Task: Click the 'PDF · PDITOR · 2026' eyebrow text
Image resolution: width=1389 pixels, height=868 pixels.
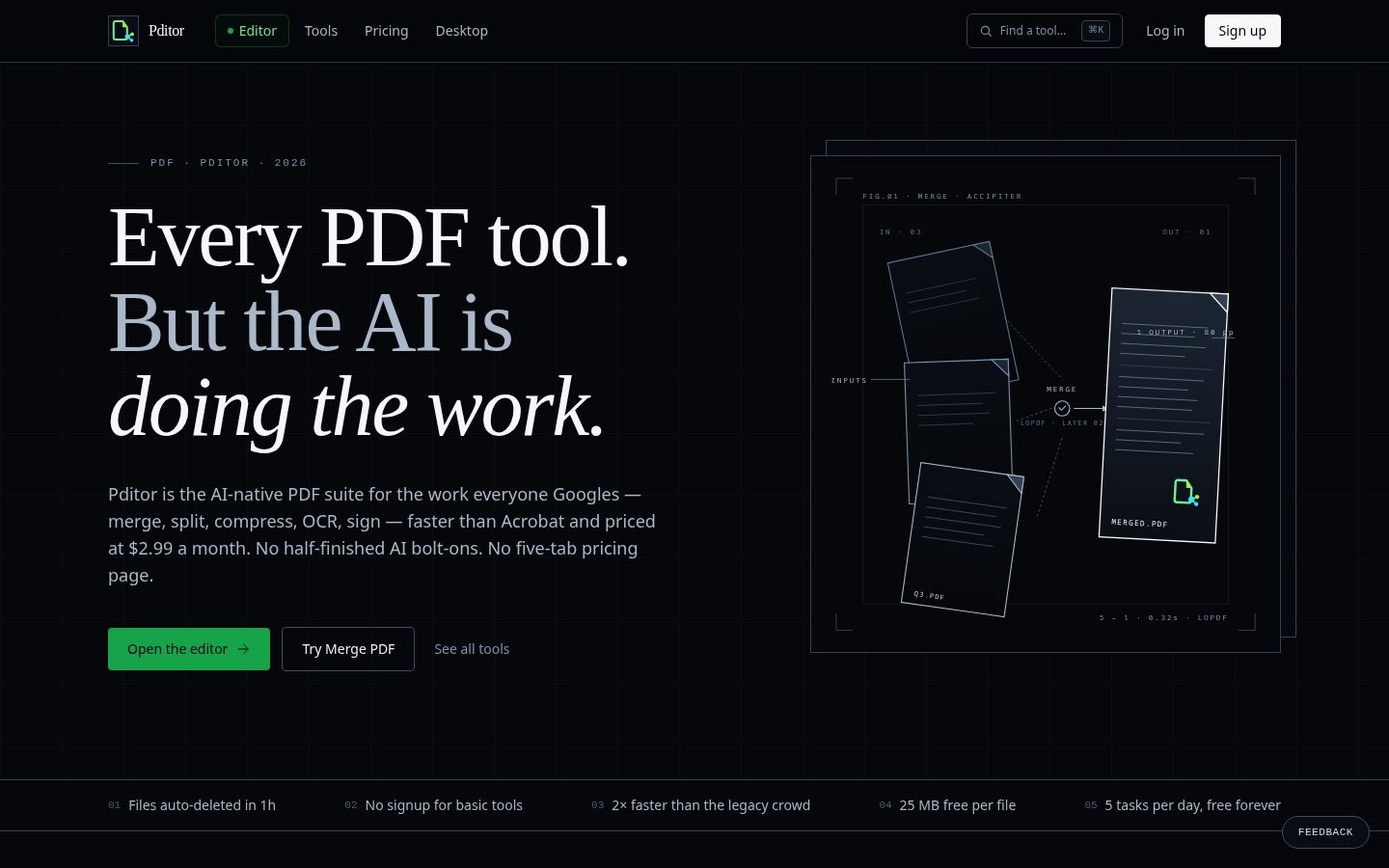Action: point(229,163)
